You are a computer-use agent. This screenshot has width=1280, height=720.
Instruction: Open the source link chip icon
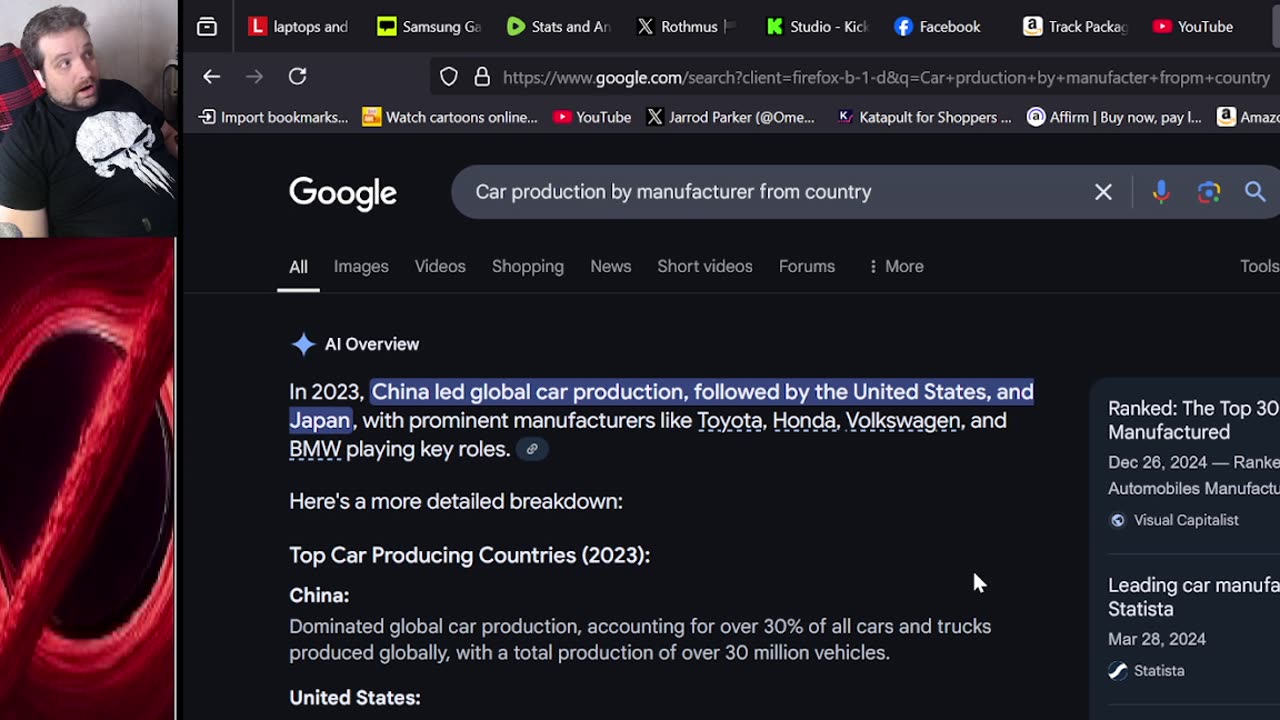(532, 450)
